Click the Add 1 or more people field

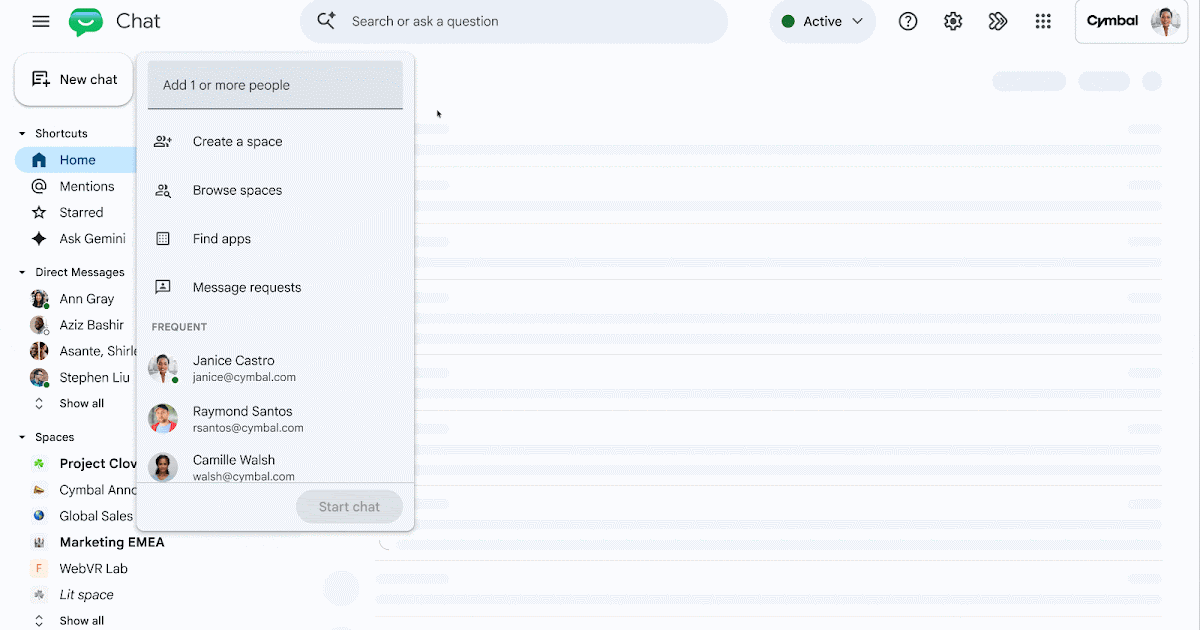275,85
